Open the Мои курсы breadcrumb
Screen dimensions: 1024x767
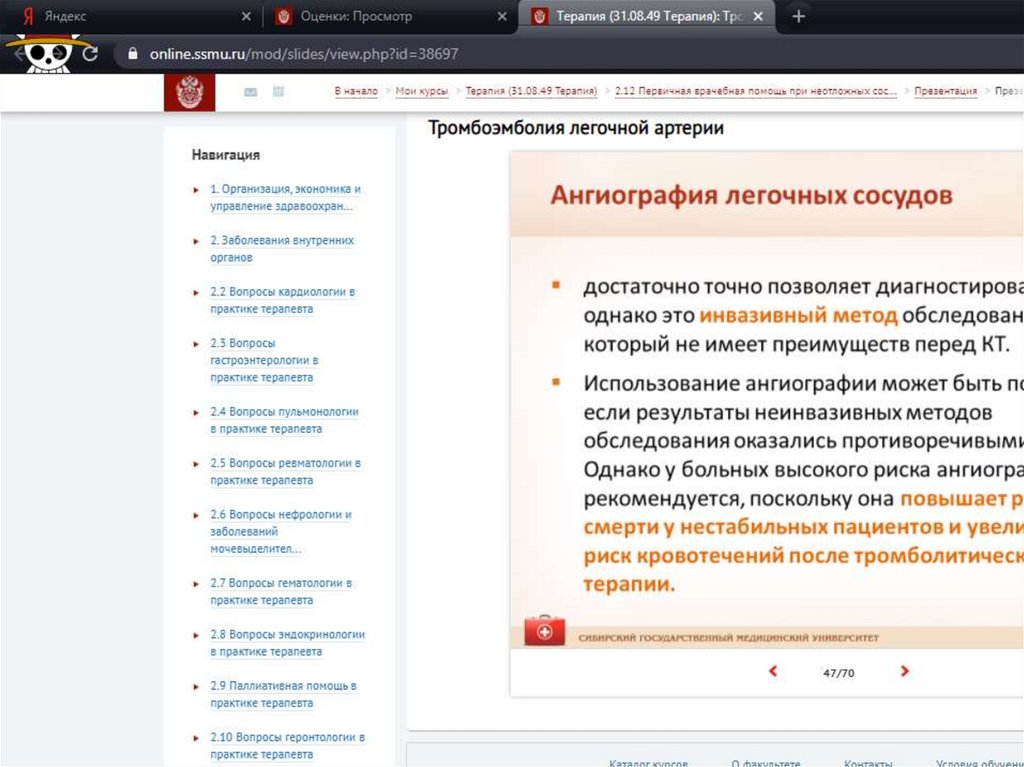422,91
